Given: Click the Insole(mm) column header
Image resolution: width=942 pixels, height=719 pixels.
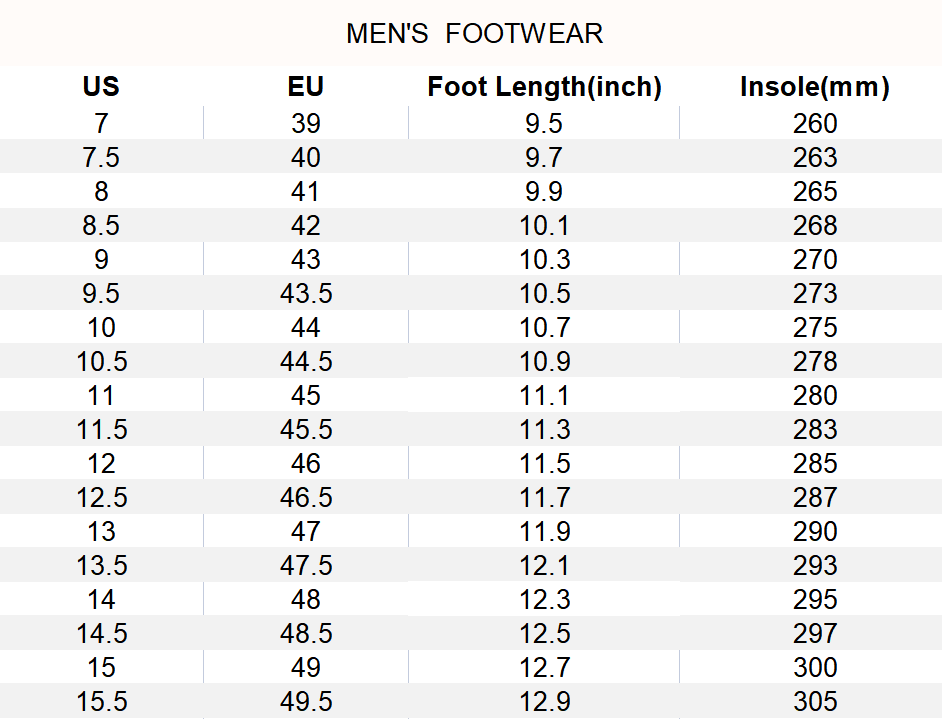Looking at the screenshot, I should (x=814, y=87).
